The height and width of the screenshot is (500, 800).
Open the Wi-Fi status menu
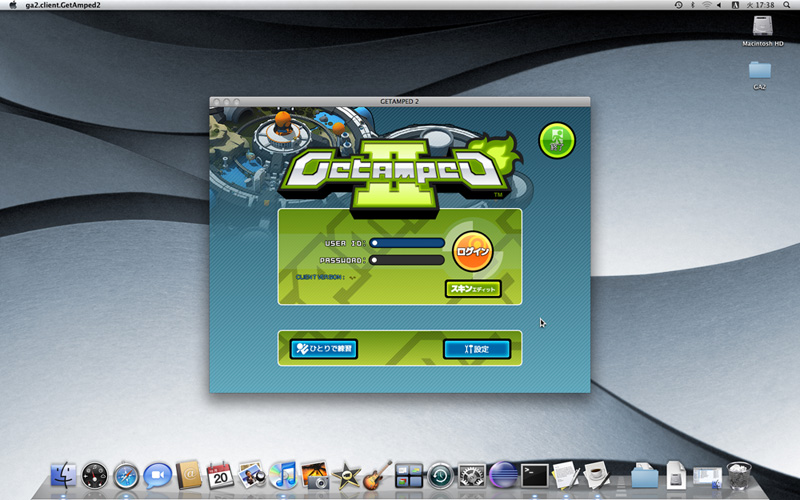pyautogui.click(x=706, y=5)
